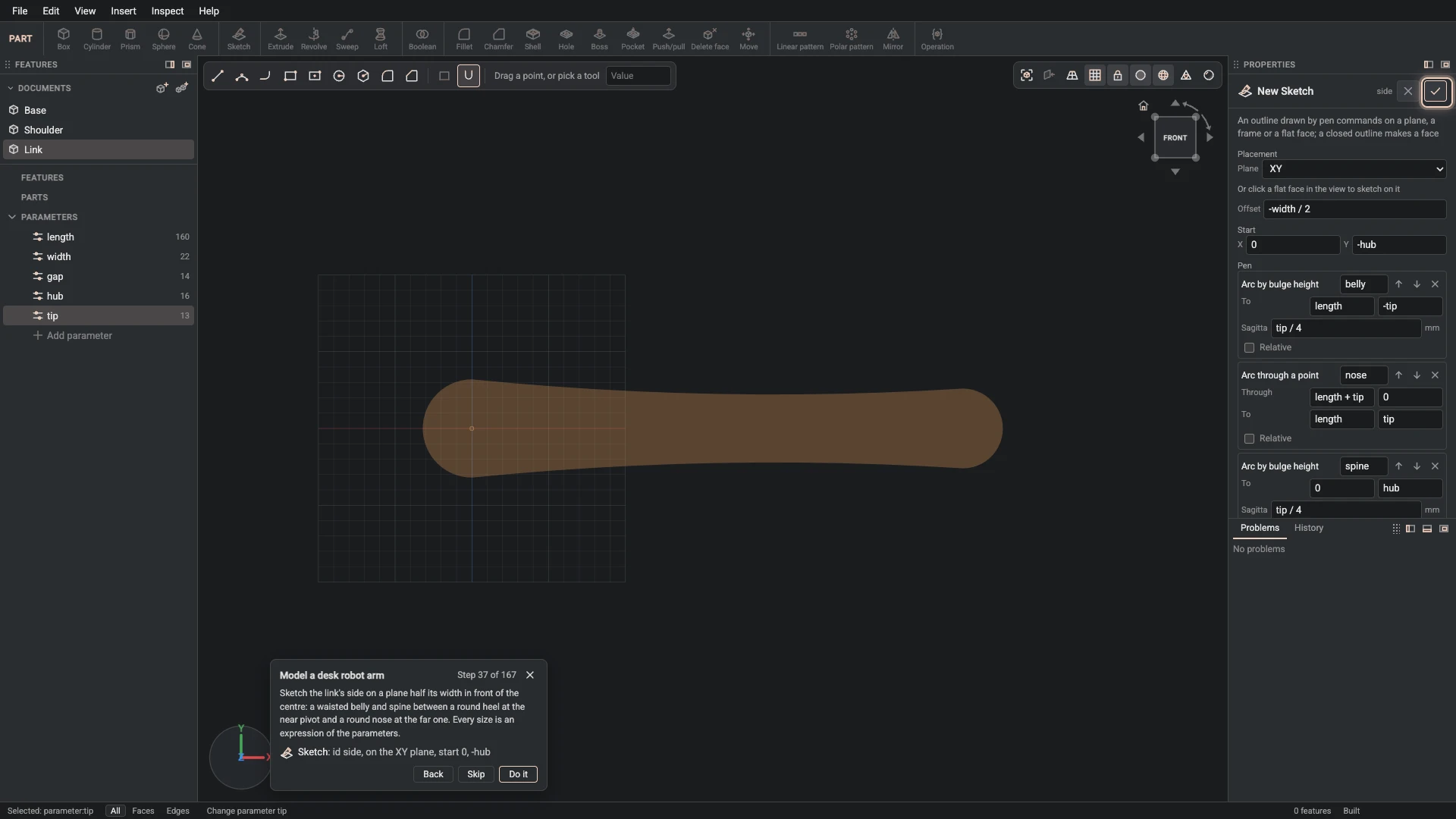The image size is (1456, 819).
Task: Click the Offset input field
Action: point(1355,209)
